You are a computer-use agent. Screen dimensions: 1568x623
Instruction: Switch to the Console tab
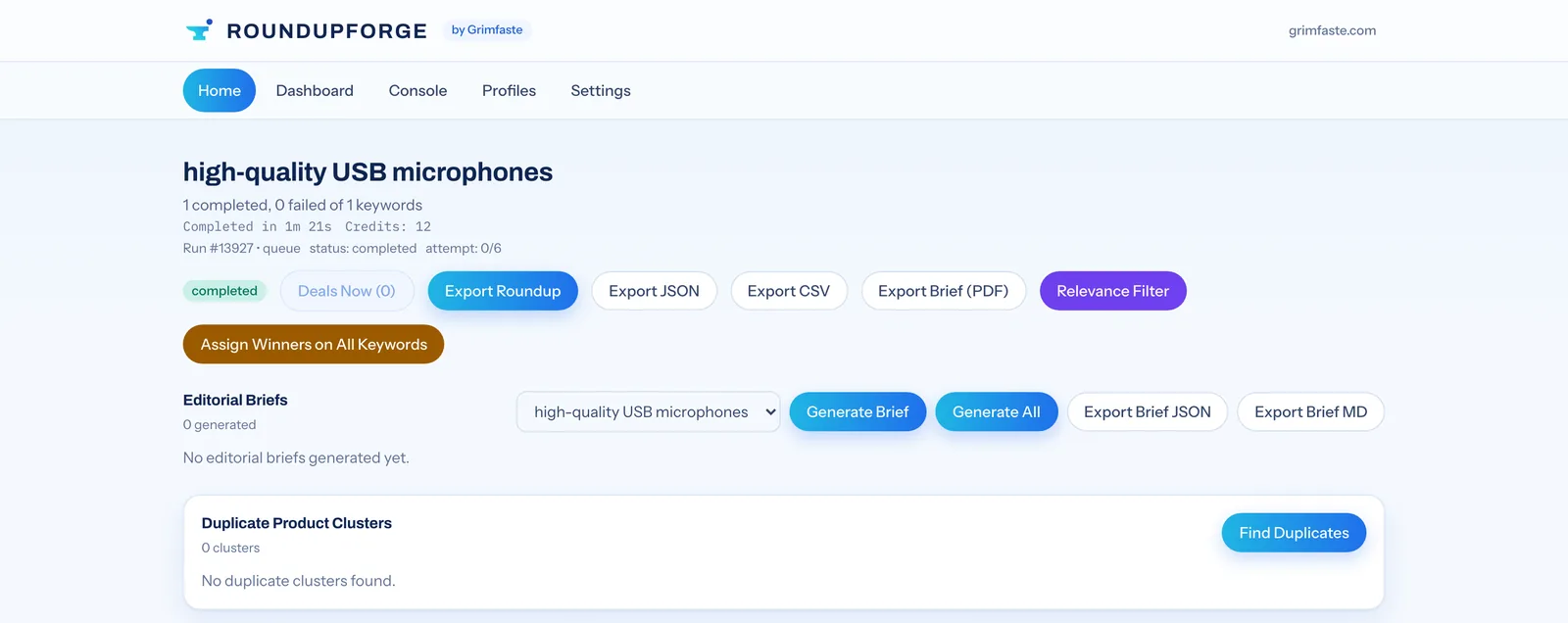pos(417,90)
